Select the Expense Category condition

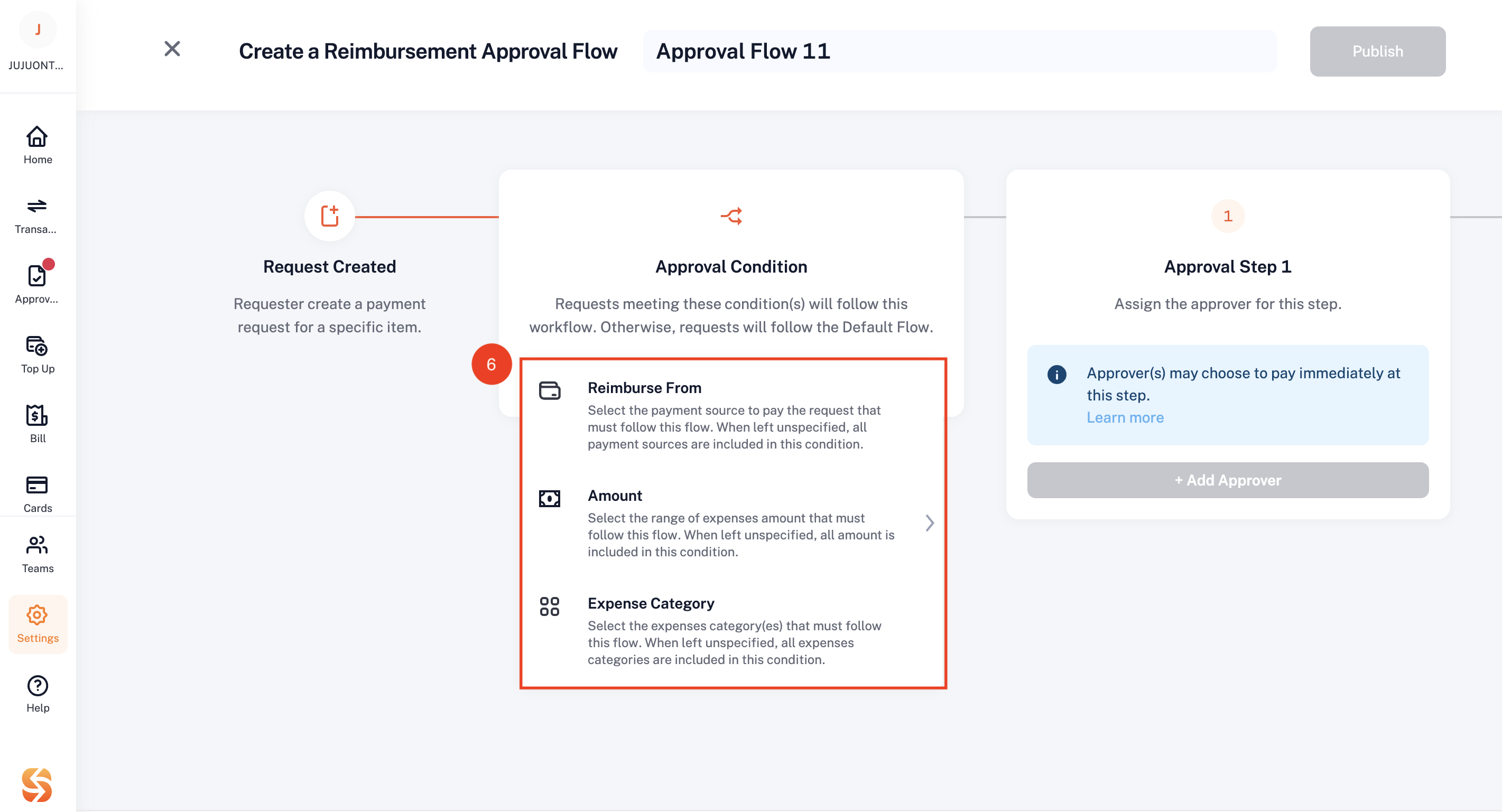(733, 631)
